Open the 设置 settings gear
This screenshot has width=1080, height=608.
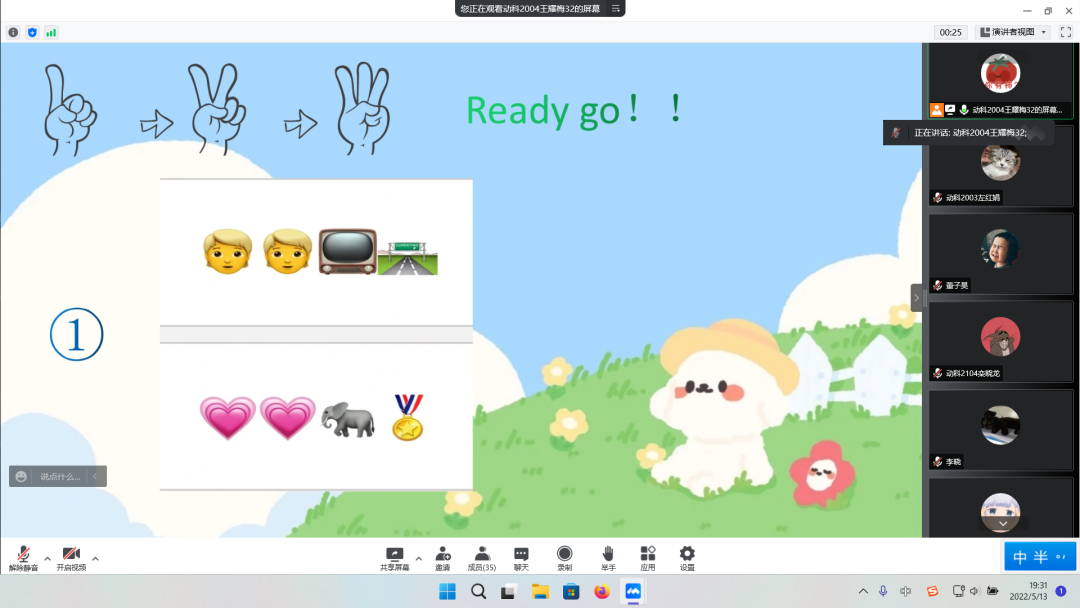coord(687,558)
